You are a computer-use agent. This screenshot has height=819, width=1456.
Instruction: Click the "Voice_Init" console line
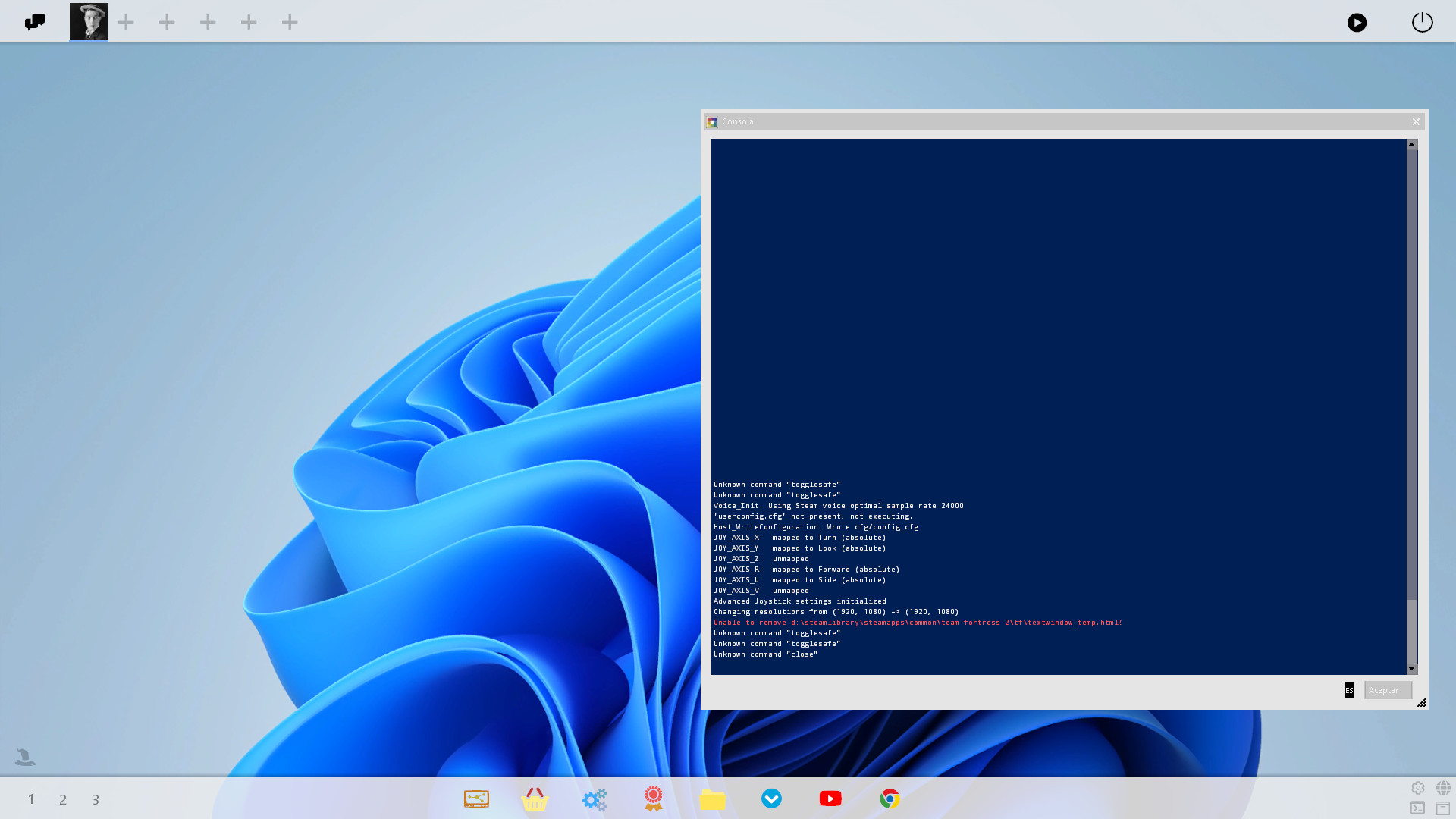[838, 506]
